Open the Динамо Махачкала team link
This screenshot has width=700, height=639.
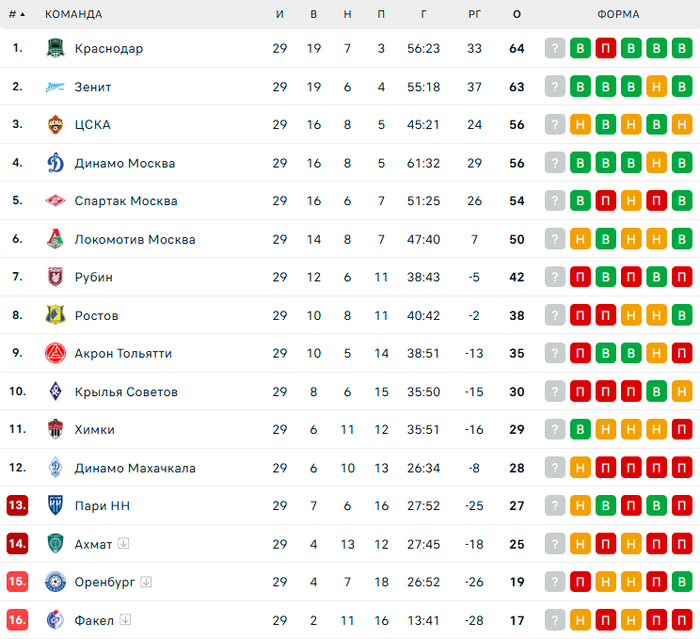(135, 468)
